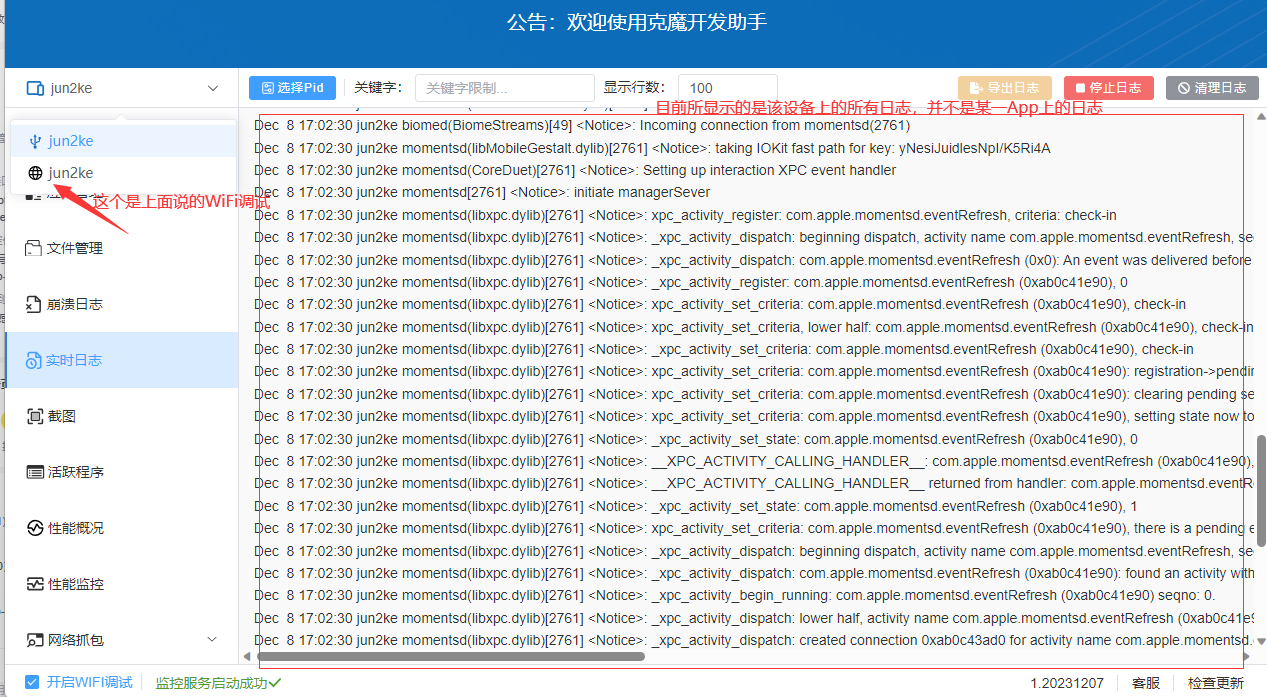Focus the 关键字 keyword filter input
The image size is (1267, 697).
pyautogui.click(x=504, y=88)
